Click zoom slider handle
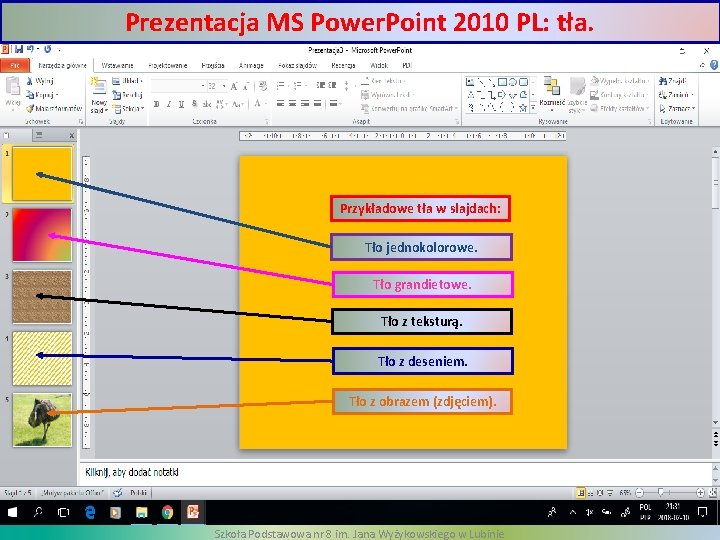Screen dimensions: 720x540 tap(660, 493)
